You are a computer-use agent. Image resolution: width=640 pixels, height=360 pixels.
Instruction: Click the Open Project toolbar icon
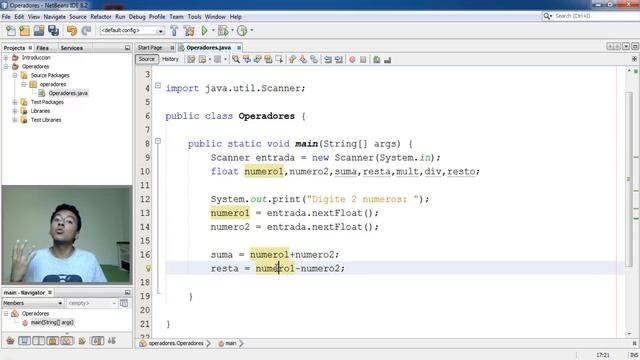point(39,31)
